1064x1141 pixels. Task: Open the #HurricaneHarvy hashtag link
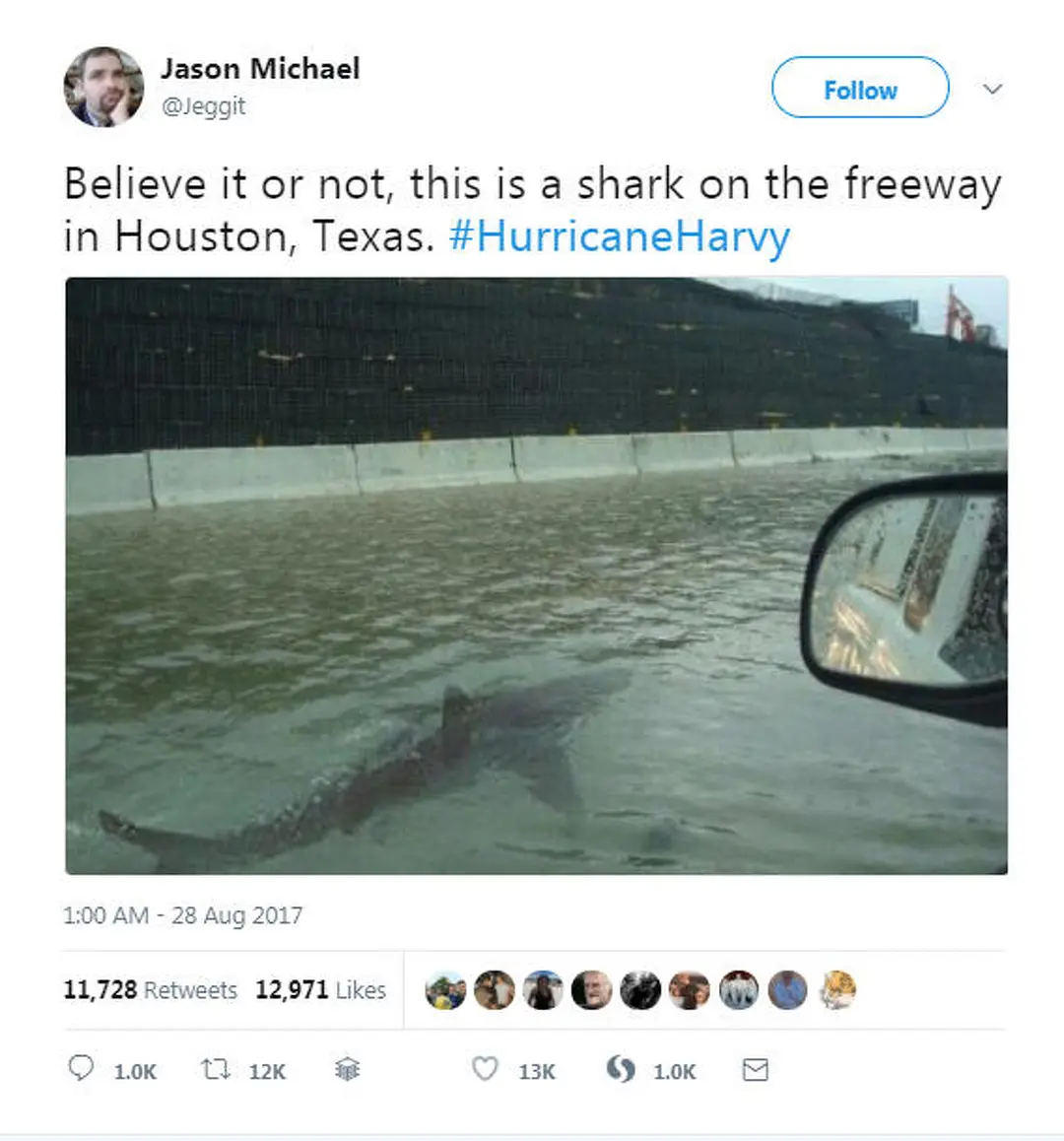point(620,236)
